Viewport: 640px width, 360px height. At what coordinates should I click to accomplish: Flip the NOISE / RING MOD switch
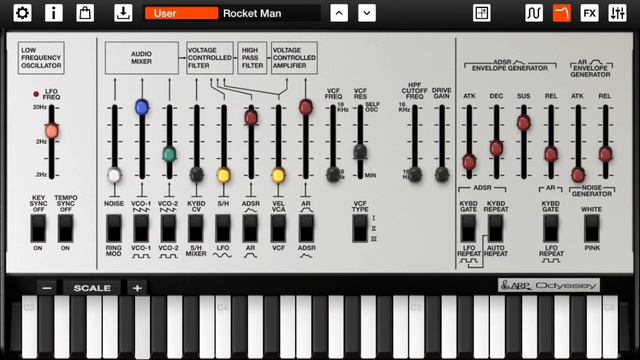point(114,228)
